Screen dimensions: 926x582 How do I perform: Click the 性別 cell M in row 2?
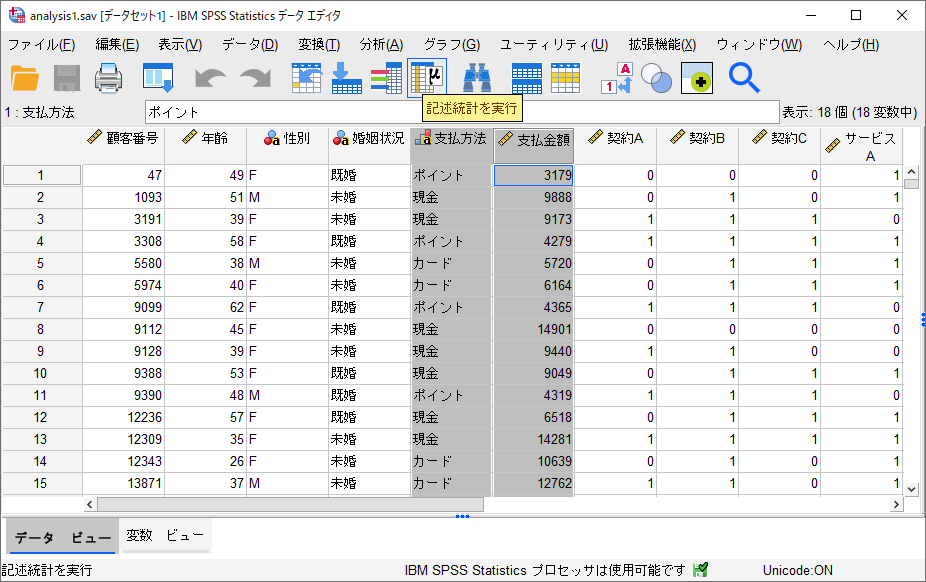pos(287,197)
